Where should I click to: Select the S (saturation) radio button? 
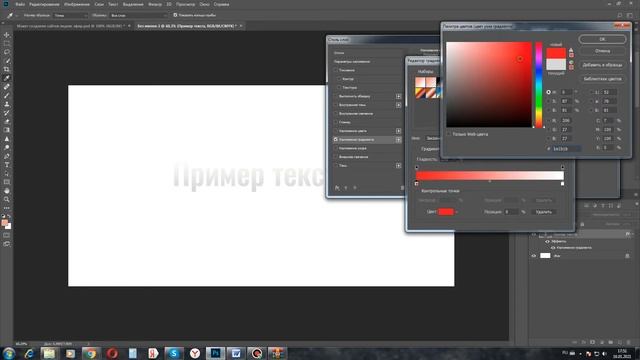pos(548,101)
